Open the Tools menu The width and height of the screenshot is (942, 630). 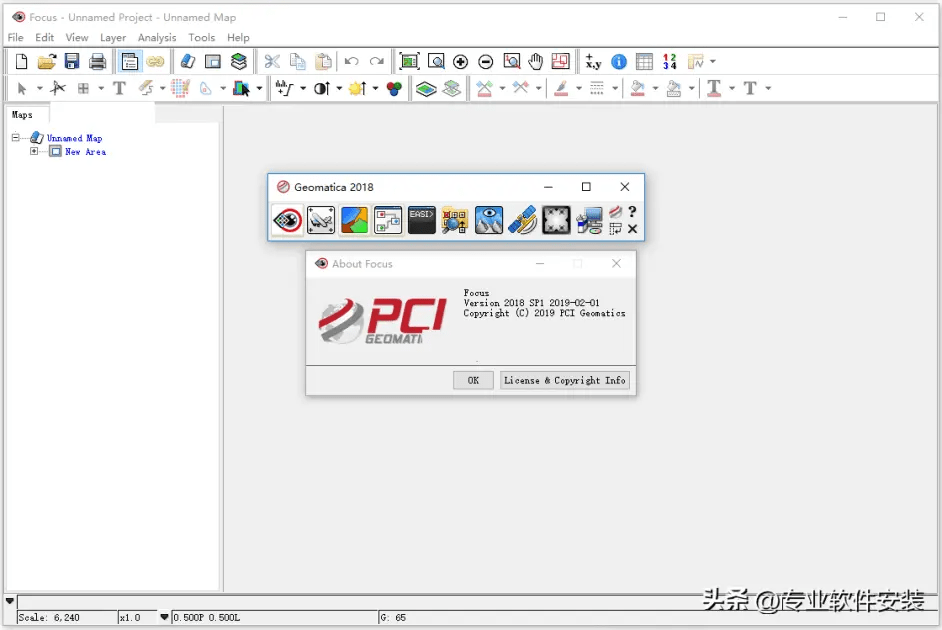point(201,37)
